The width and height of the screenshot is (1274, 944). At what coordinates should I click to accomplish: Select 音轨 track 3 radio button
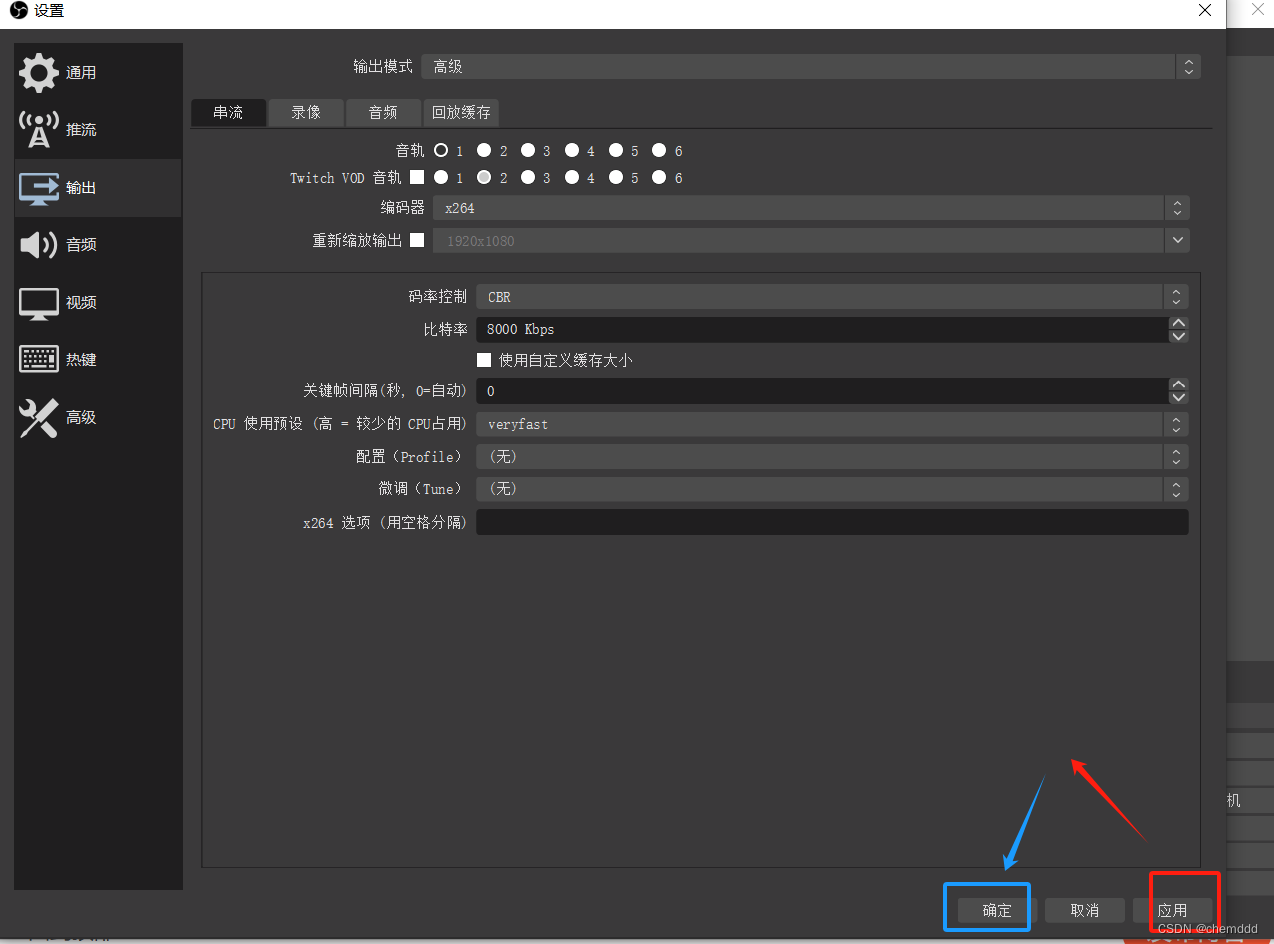[528, 151]
